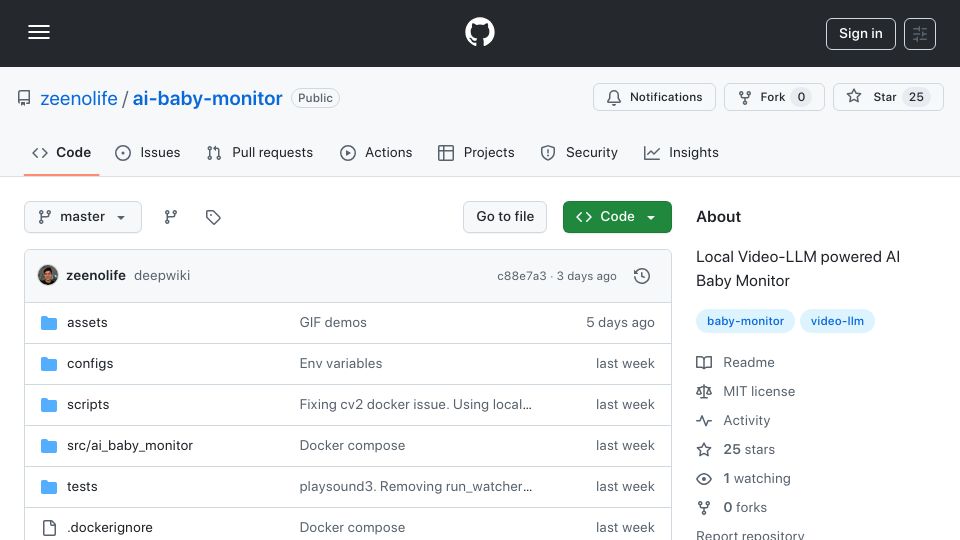
Task: Open the GIF demos commit message
Action: coord(333,323)
